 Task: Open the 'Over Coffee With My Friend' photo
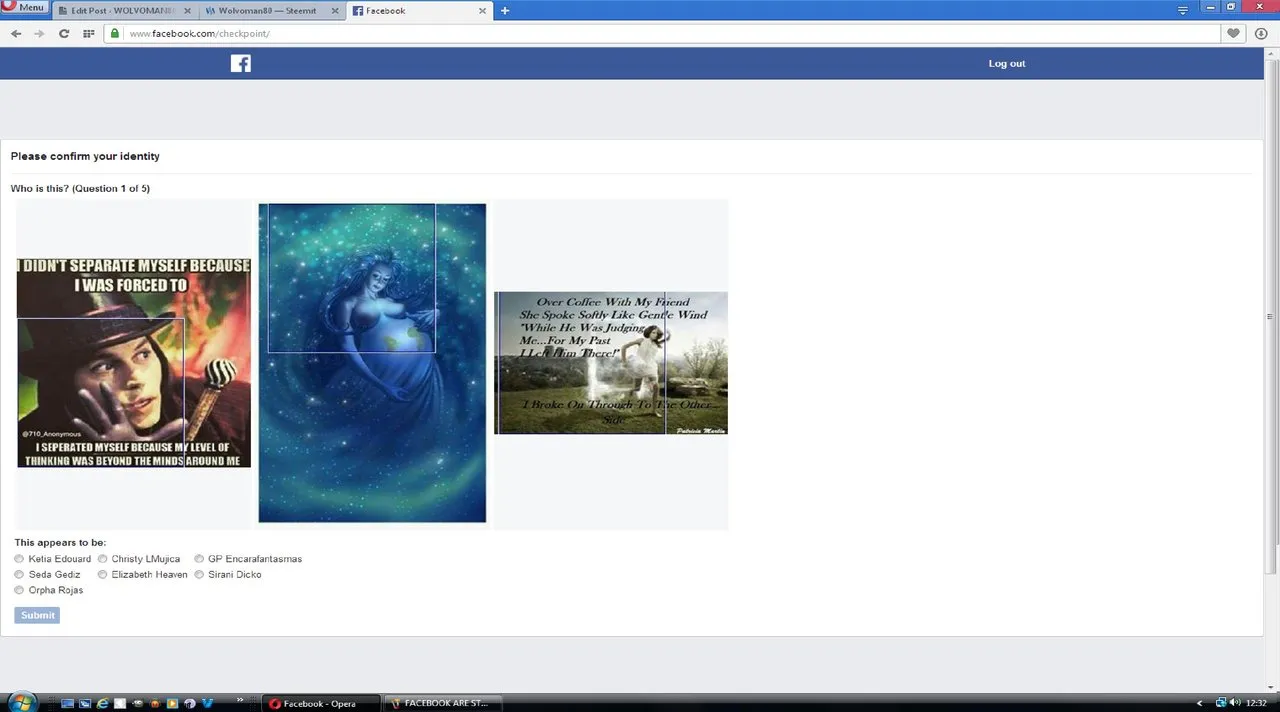[x=611, y=363]
